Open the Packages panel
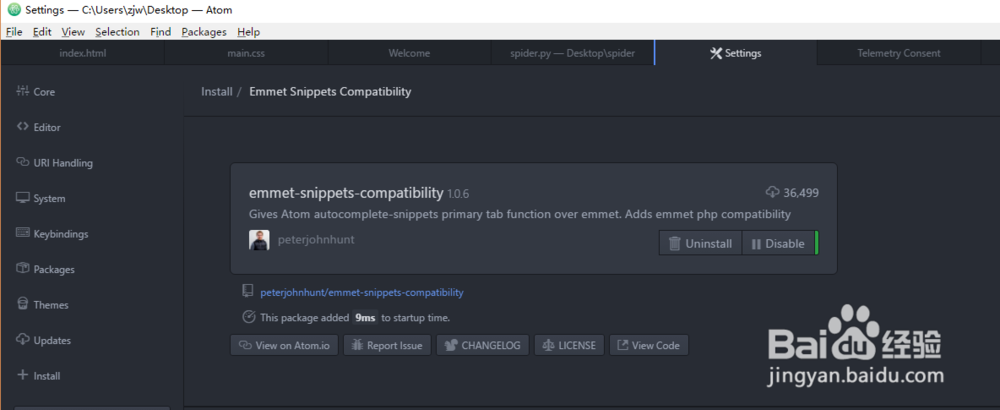The image size is (1000, 410). click(45, 270)
